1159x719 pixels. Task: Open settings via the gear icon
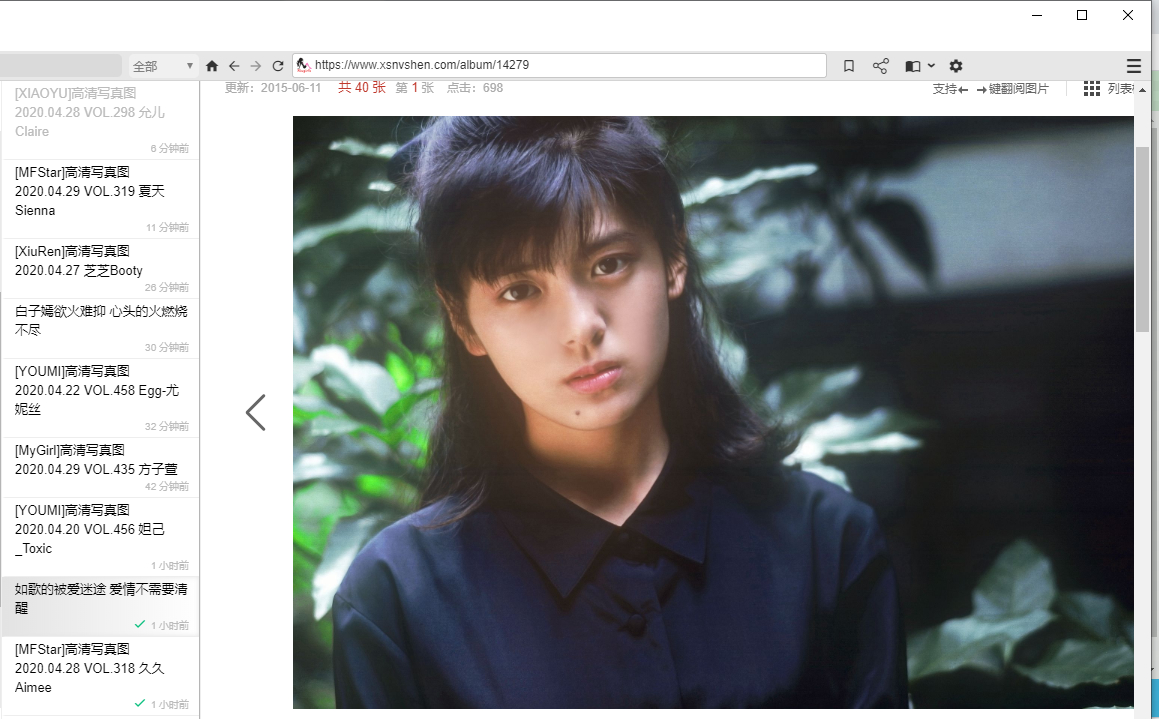956,66
